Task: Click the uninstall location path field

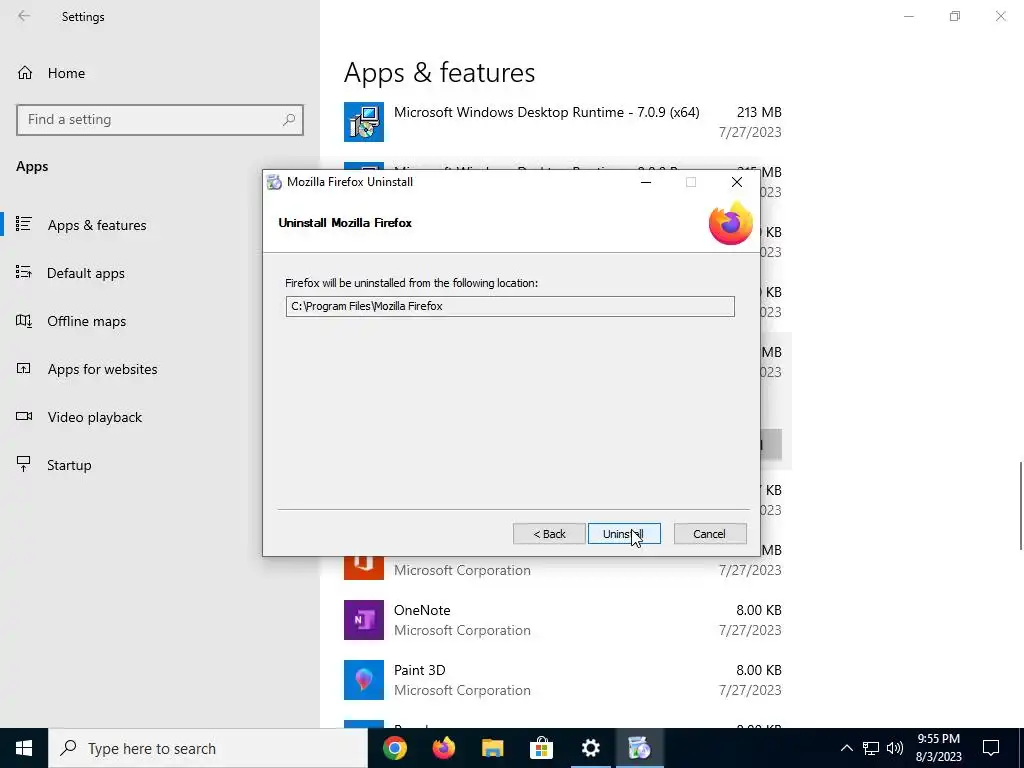Action: pos(509,306)
